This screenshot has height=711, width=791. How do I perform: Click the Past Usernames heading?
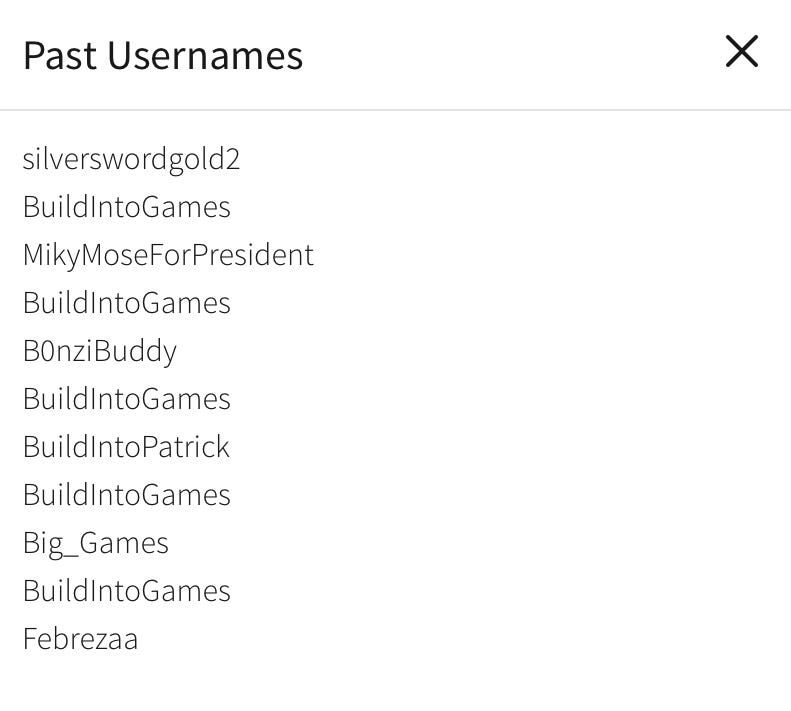click(162, 56)
